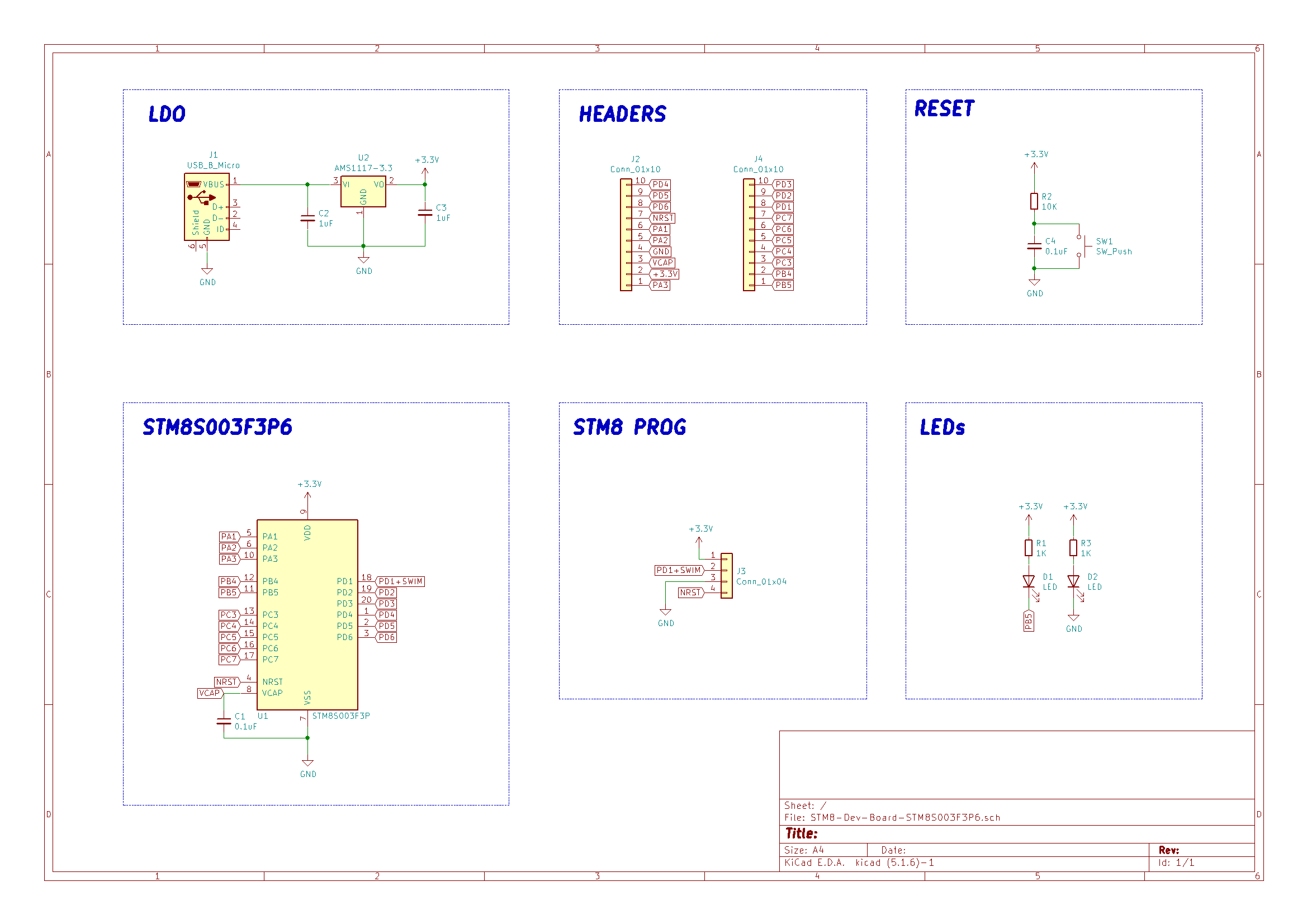Screen dimensions: 1307x924
Task: Select the J2 ten-pin header symbol
Action: pos(626,235)
